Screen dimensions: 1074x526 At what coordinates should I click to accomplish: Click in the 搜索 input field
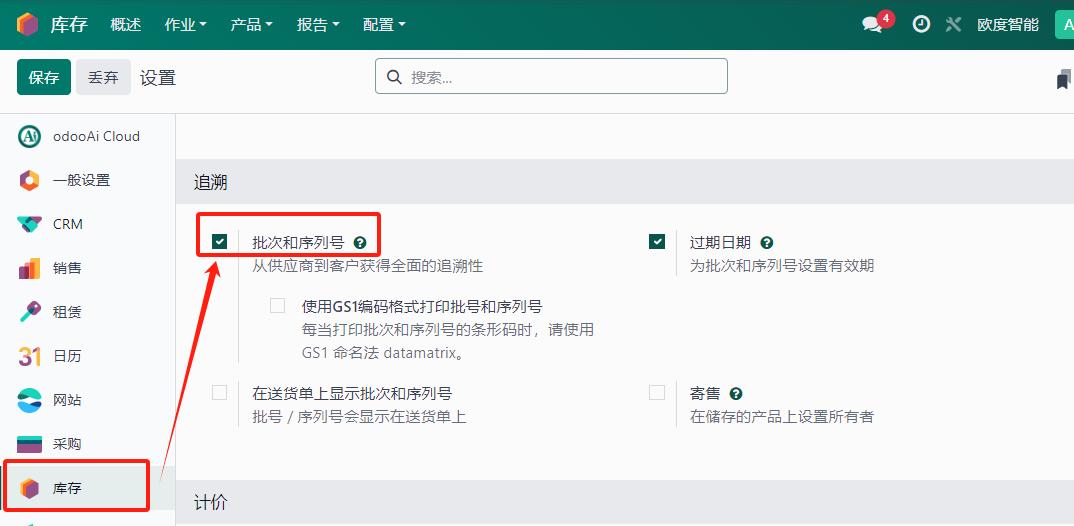tap(551, 76)
